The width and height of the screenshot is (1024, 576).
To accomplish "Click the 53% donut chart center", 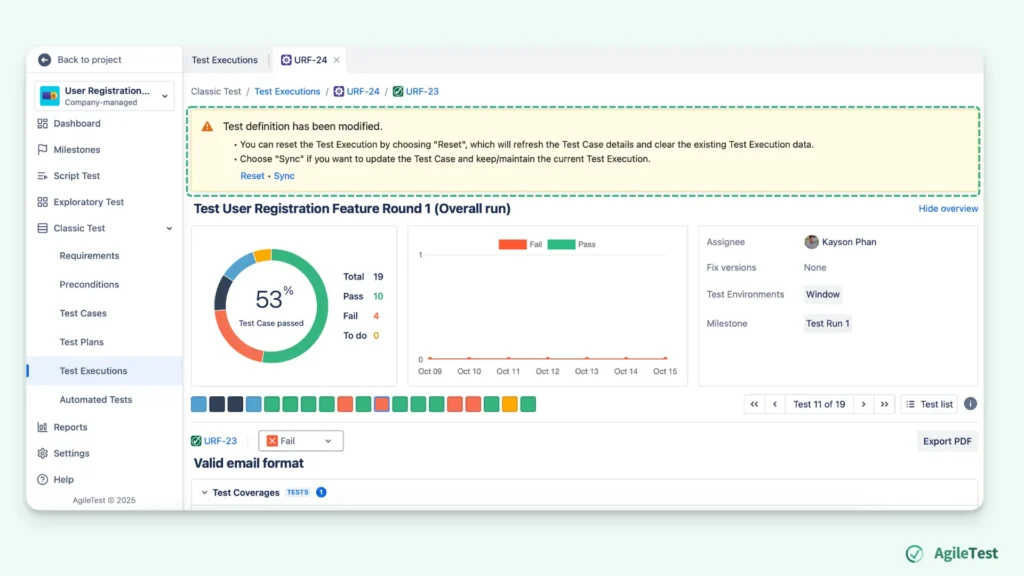I will pos(271,306).
